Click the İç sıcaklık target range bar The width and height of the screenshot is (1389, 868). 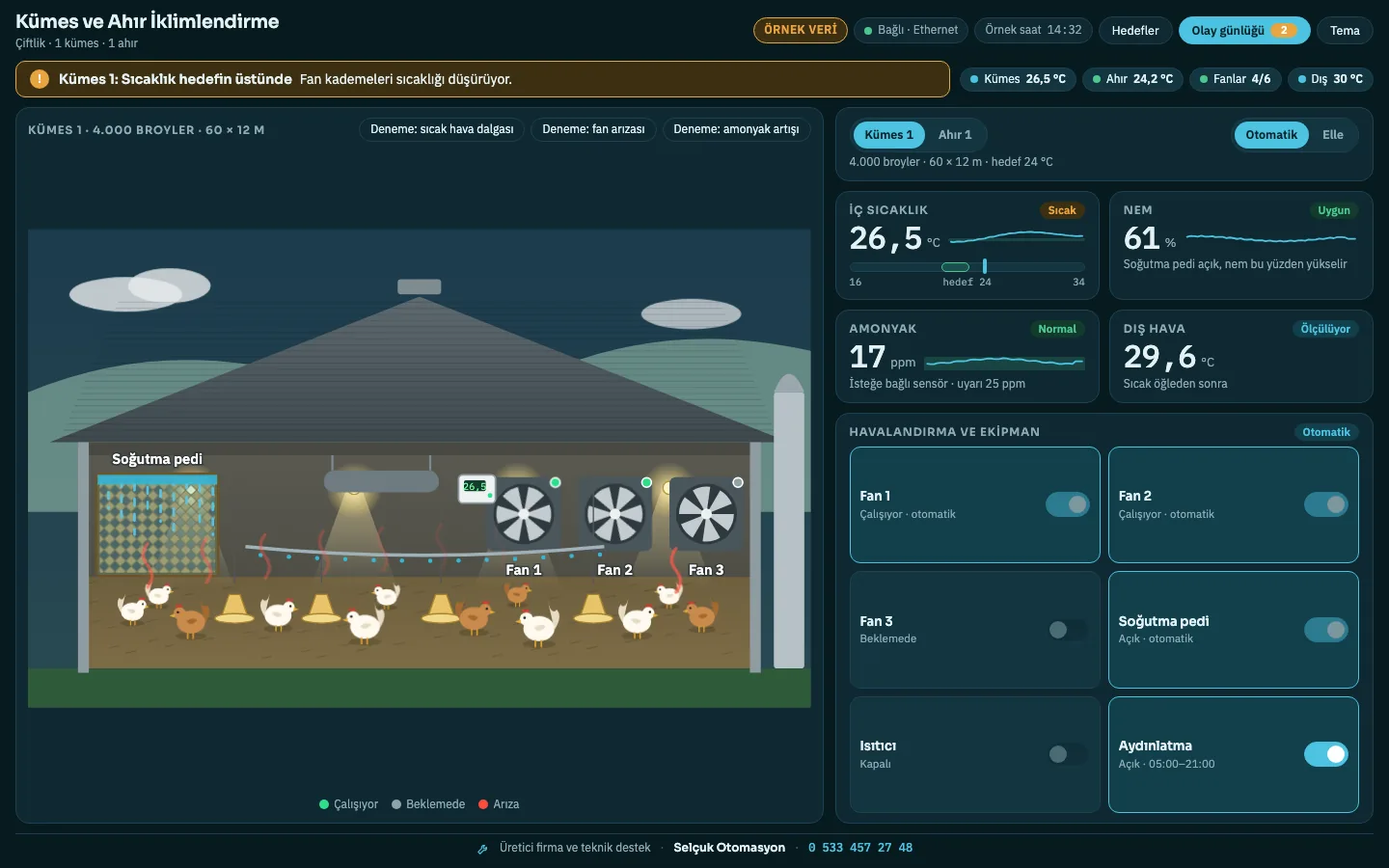point(967,267)
